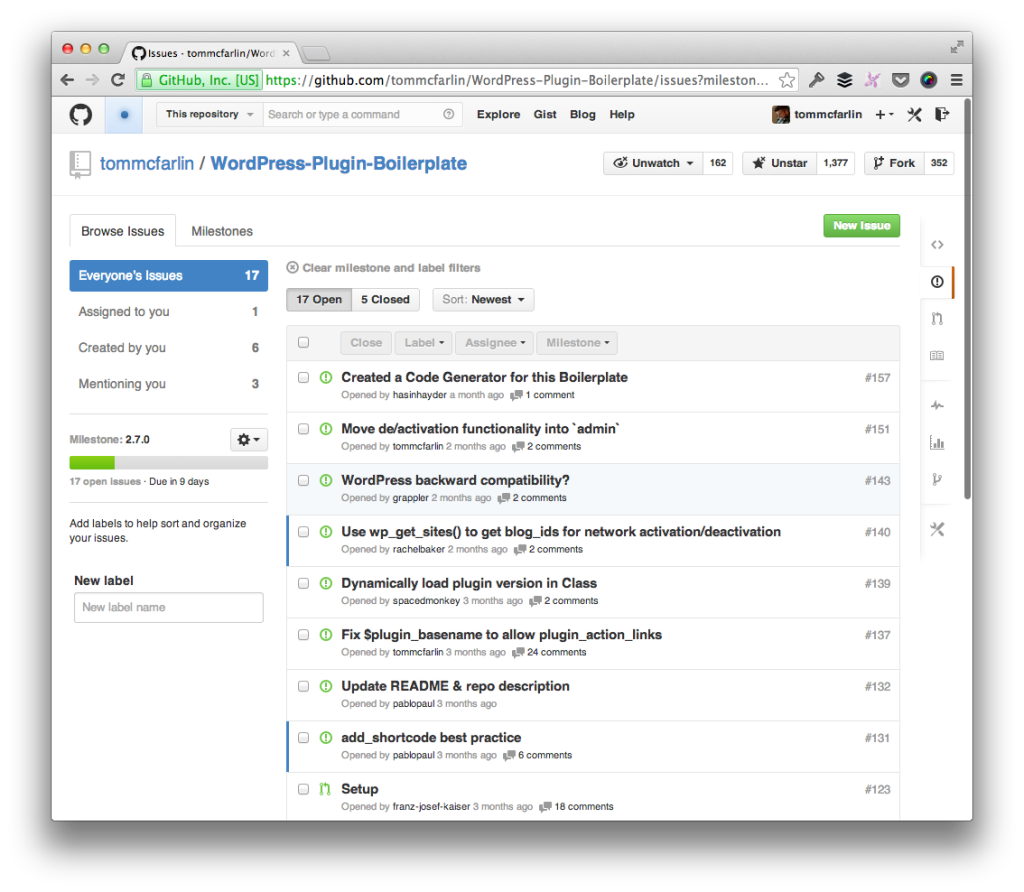
Task: Switch to the Browse Issues tab
Action: click(x=123, y=231)
